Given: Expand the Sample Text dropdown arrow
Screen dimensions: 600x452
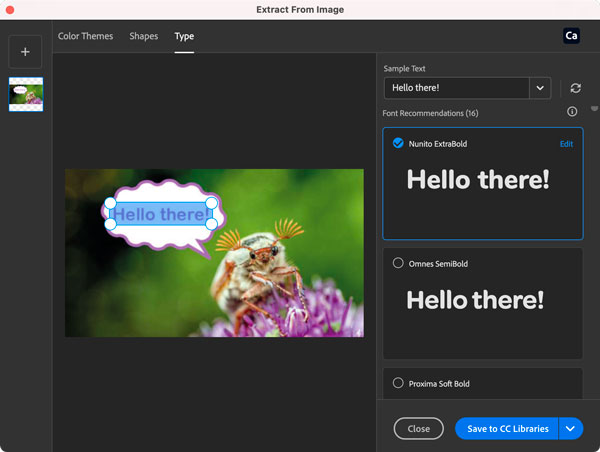Looking at the screenshot, I should pyautogui.click(x=540, y=88).
